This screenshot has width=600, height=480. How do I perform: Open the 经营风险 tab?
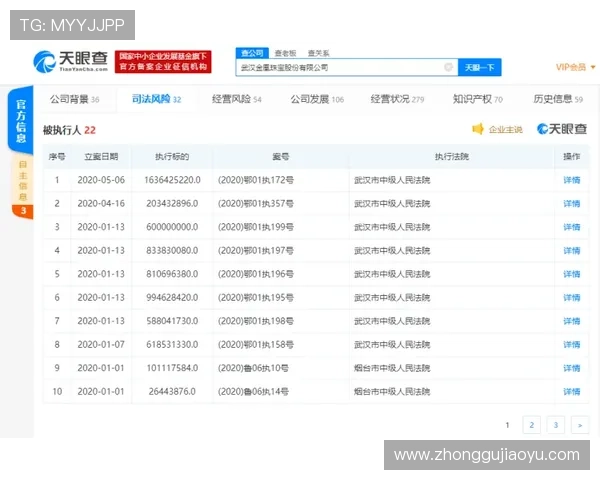pyautogui.click(x=236, y=99)
